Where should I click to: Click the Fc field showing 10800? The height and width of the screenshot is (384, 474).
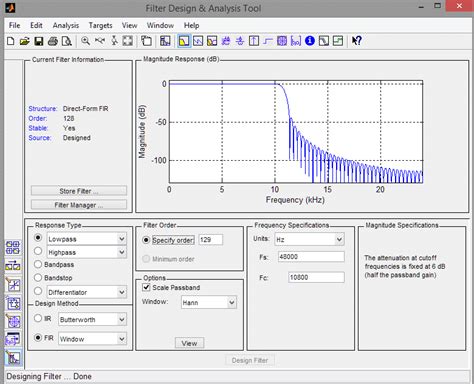pyautogui.click(x=316, y=277)
